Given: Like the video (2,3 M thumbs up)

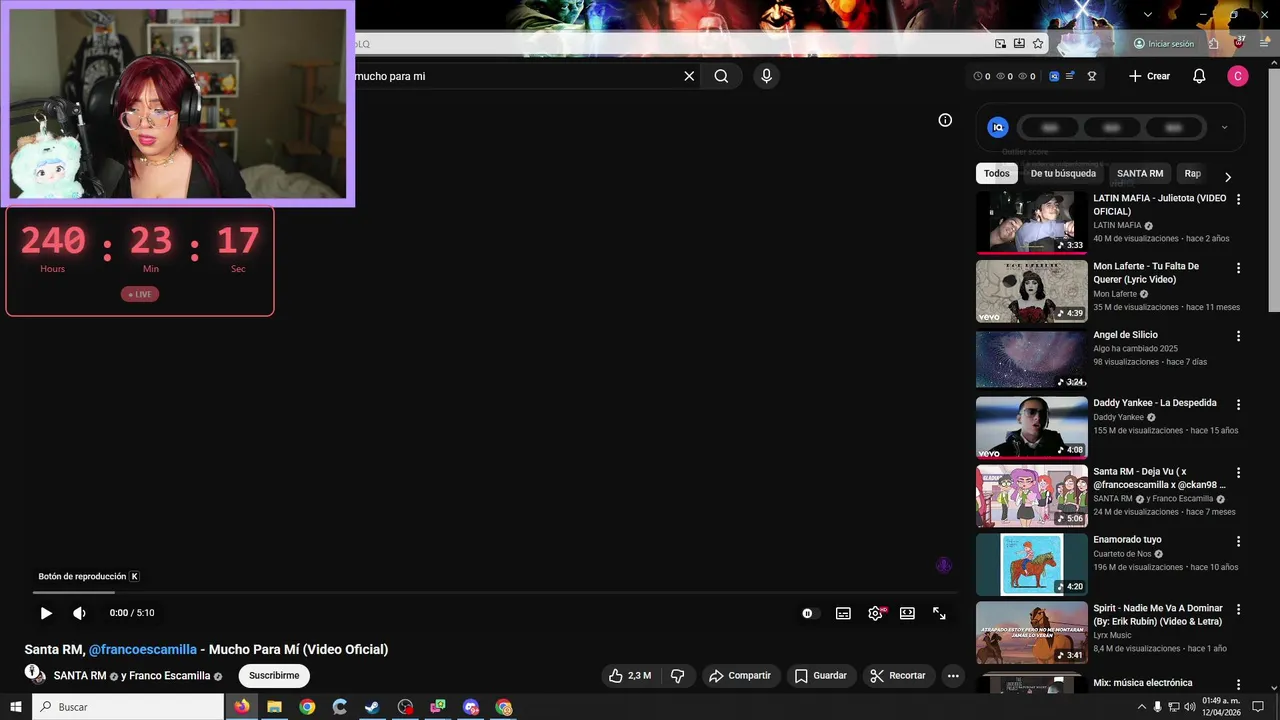Looking at the screenshot, I should [x=630, y=676].
